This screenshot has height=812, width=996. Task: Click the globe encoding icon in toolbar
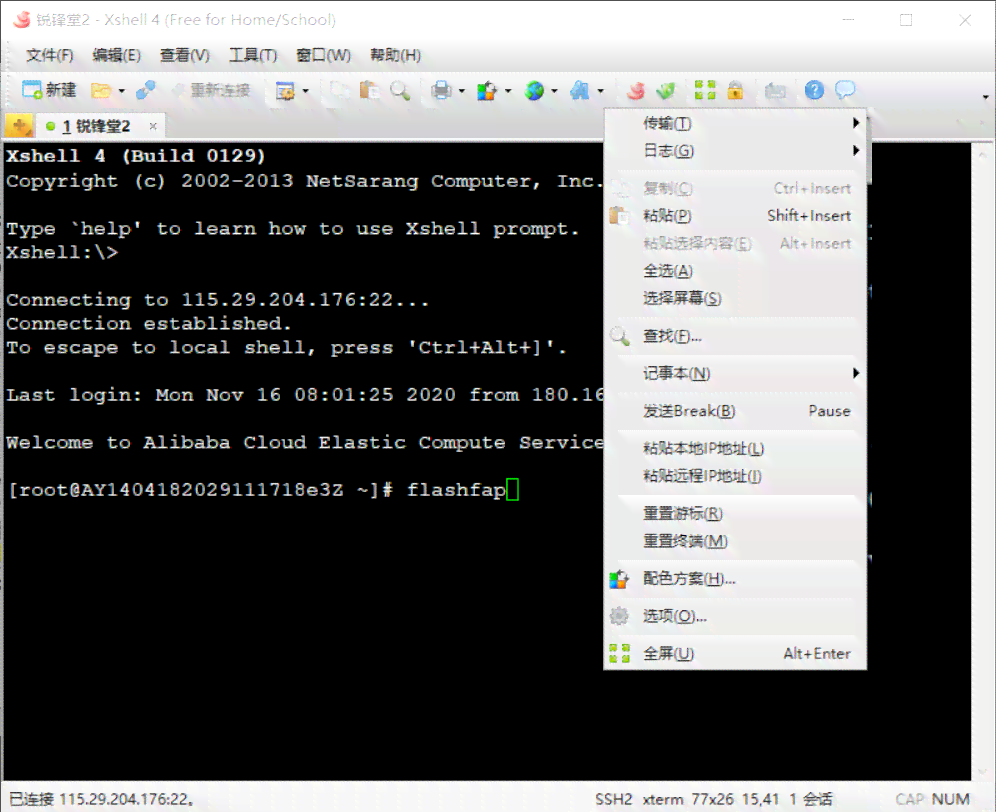click(534, 91)
